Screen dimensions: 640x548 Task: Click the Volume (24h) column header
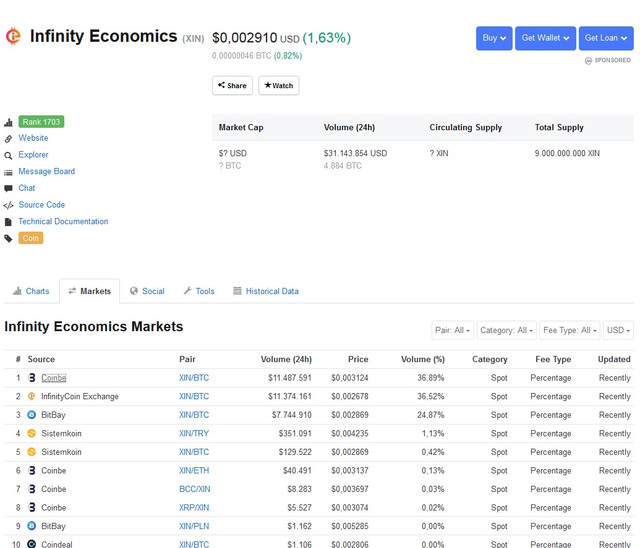(x=286, y=359)
